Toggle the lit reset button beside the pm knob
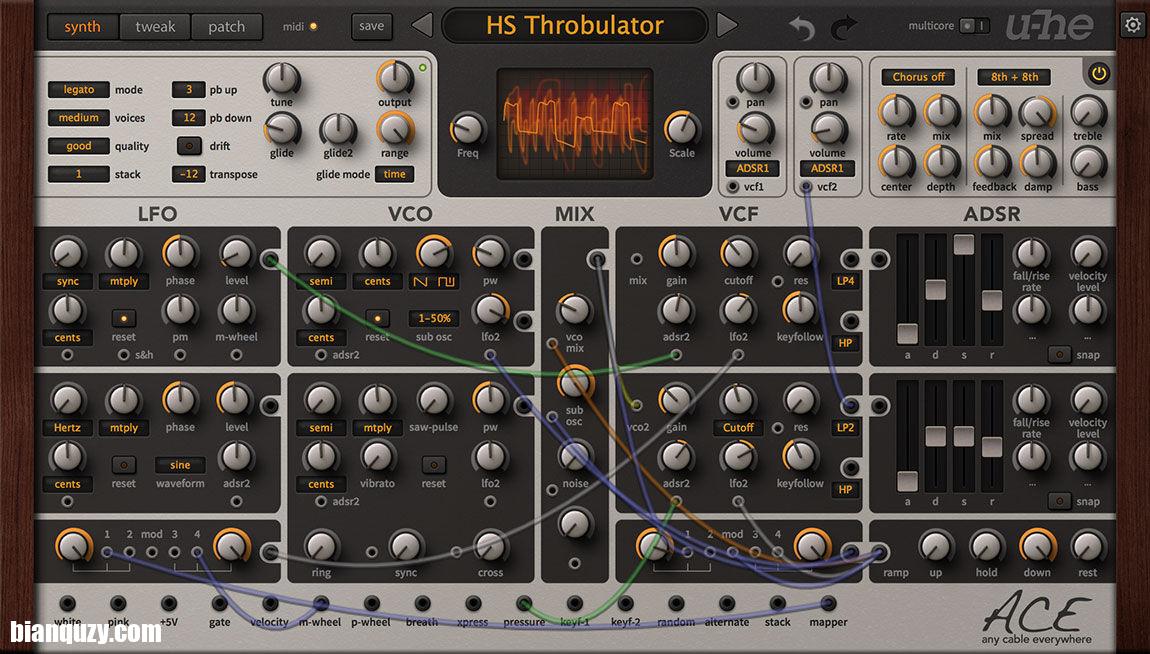This screenshot has width=1150, height=654. [123, 319]
